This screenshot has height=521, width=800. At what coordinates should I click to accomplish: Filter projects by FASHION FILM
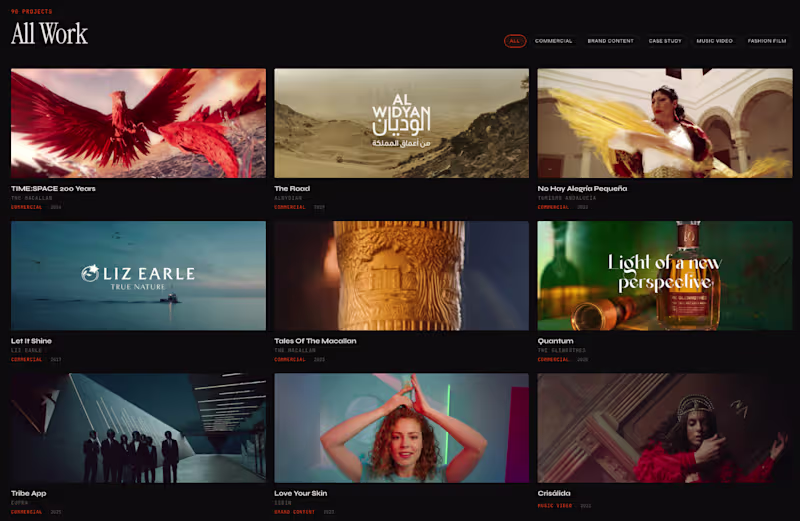(x=767, y=41)
